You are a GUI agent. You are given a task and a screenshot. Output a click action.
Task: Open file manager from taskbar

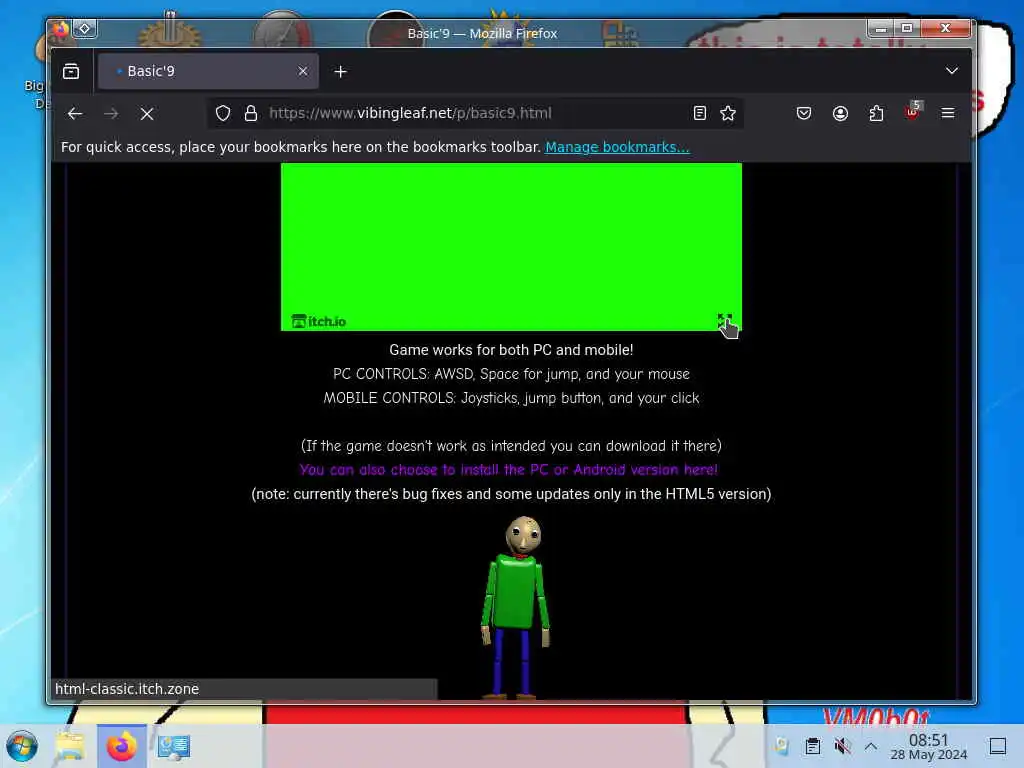click(x=70, y=746)
